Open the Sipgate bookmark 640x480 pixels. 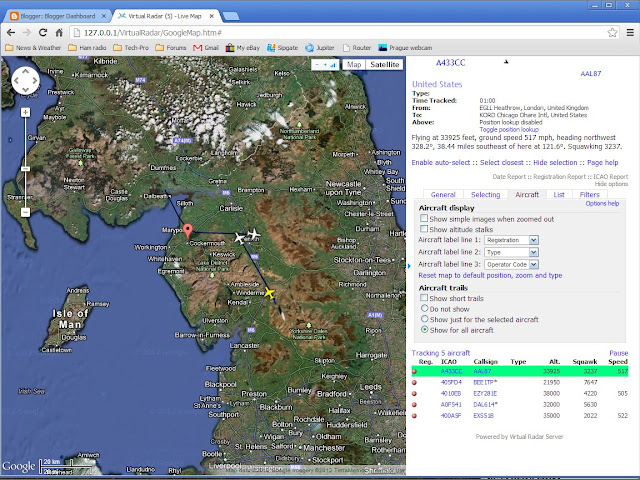click(282, 48)
